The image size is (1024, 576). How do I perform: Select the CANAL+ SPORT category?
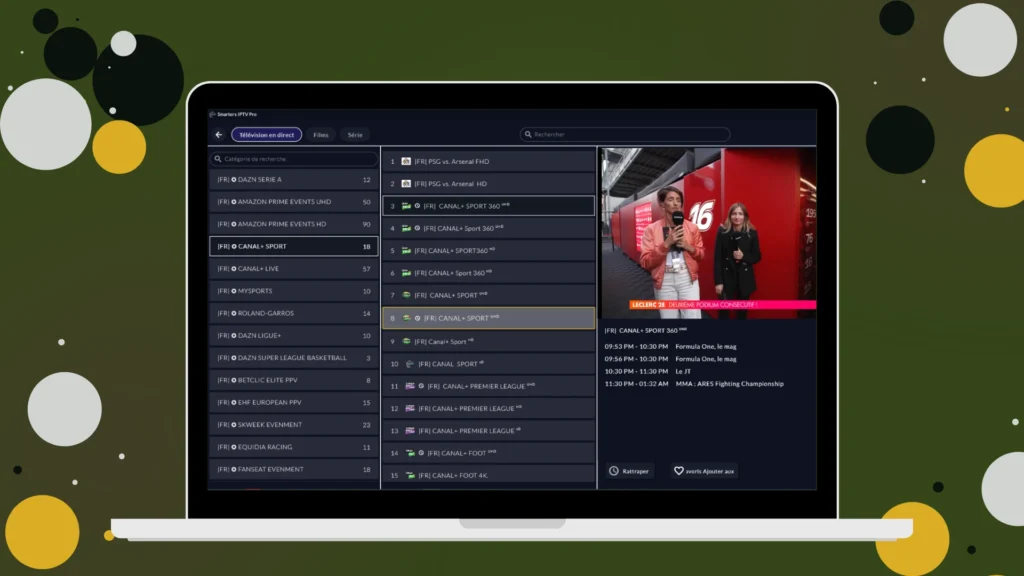click(x=293, y=246)
